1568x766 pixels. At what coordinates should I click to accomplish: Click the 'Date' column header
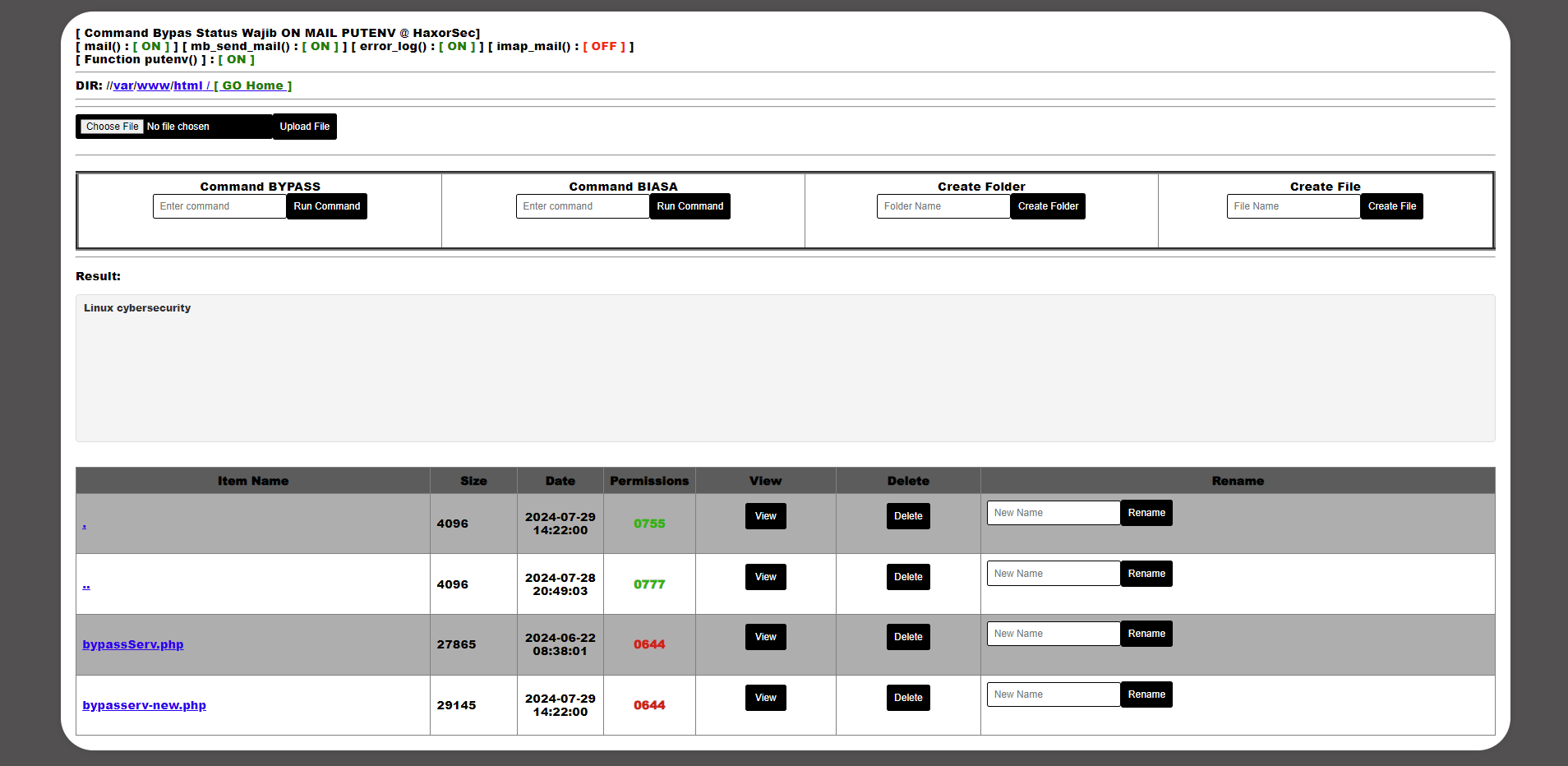(x=560, y=481)
